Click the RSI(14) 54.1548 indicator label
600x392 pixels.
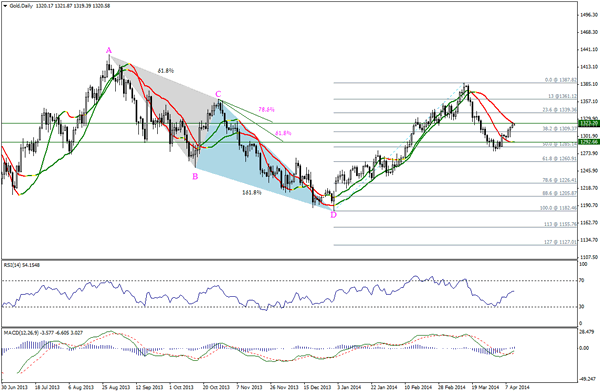pos(21,265)
